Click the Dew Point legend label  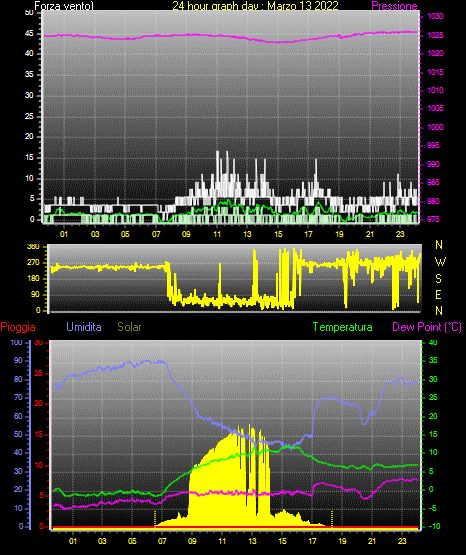427,327
